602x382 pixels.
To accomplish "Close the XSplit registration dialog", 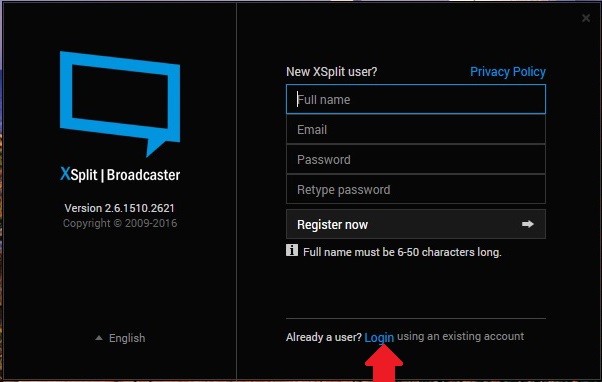I will click(586, 18).
